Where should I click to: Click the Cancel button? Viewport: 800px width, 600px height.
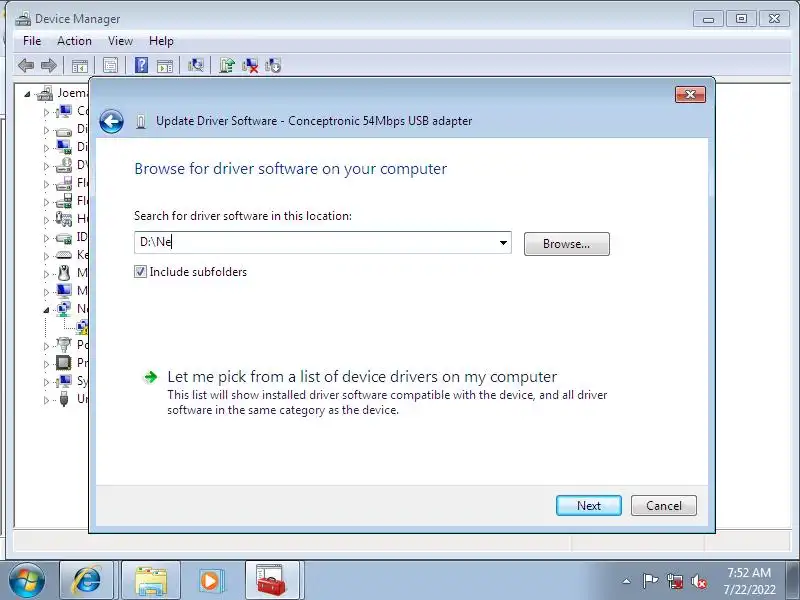(x=664, y=506)
